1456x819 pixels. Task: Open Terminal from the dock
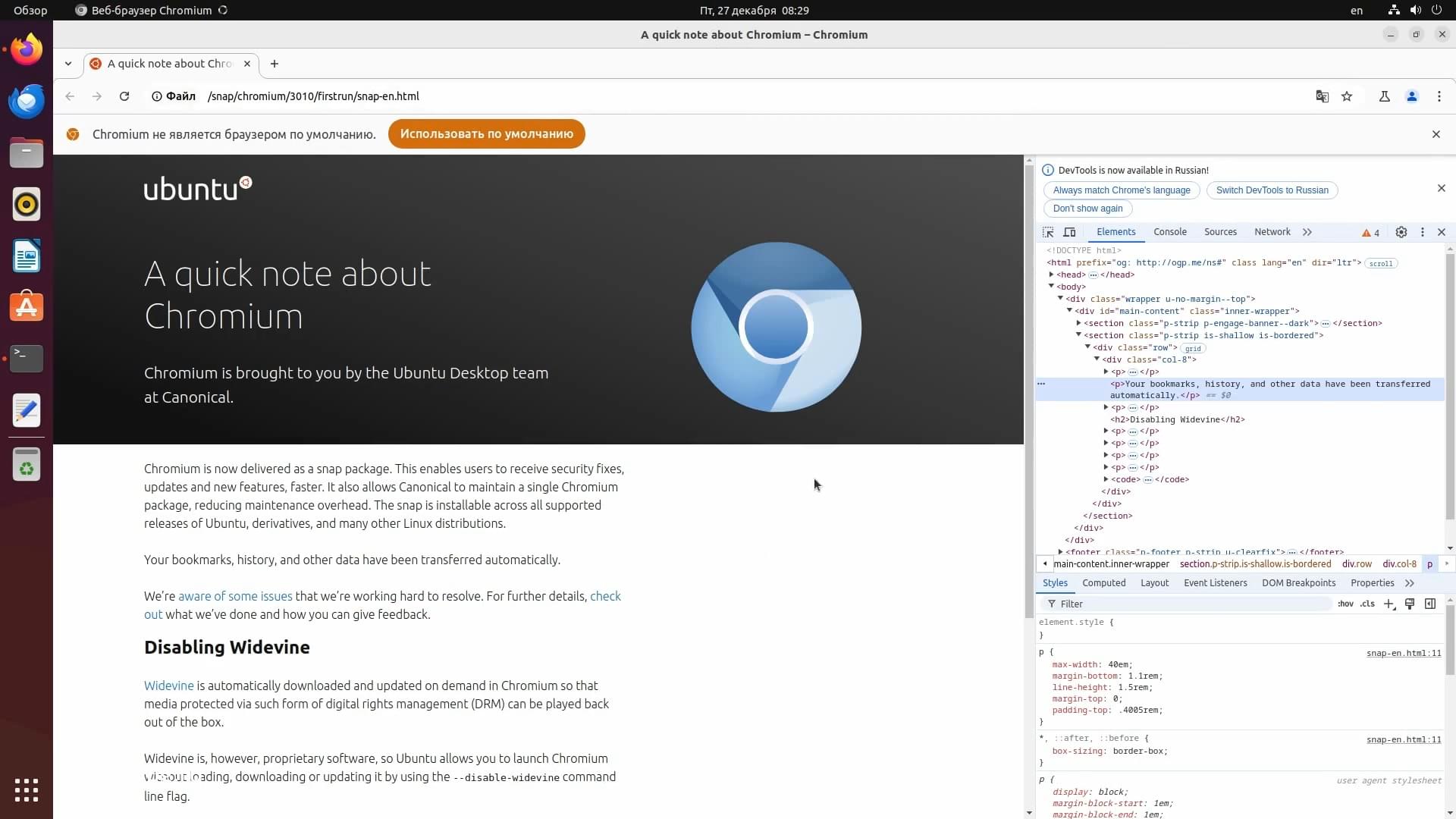point(27,358)
